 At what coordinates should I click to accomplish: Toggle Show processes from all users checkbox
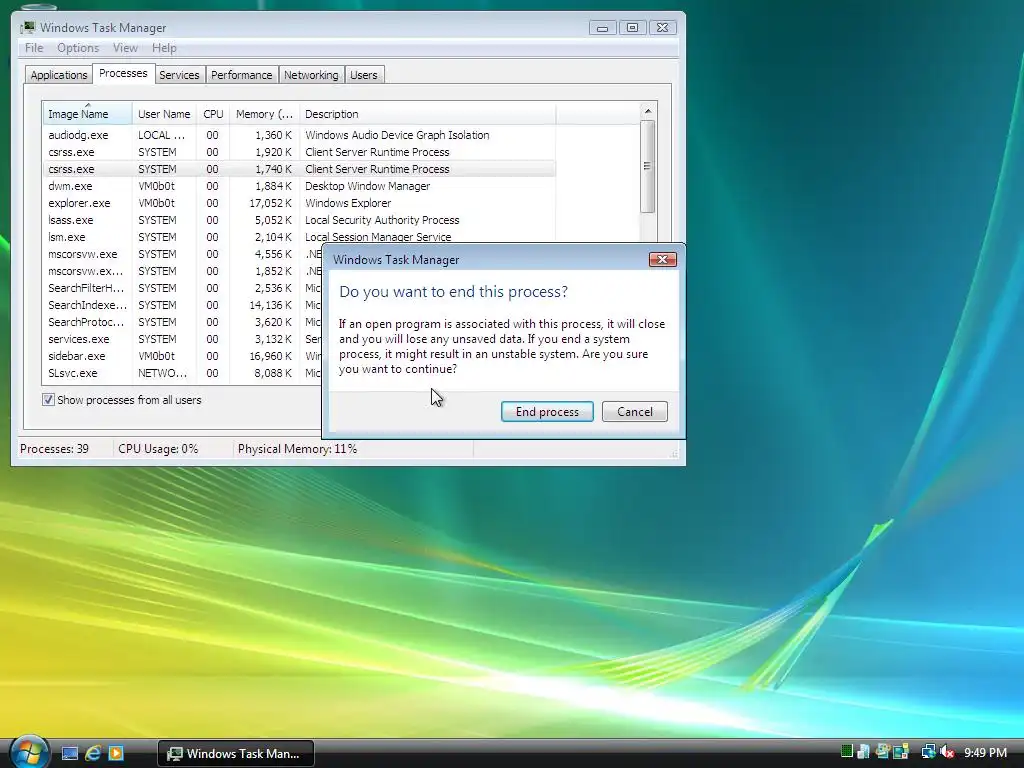tap(48, 400)
